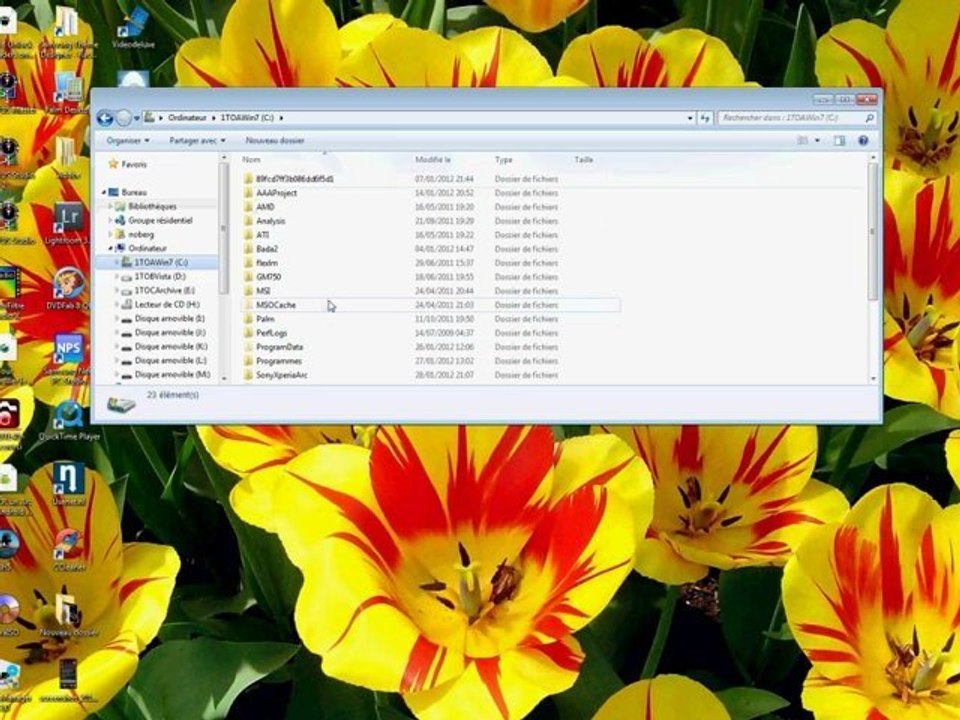960x720 pixels.
Task: Select the PerfLogs folder icon
Action: (x=248, y=333)
